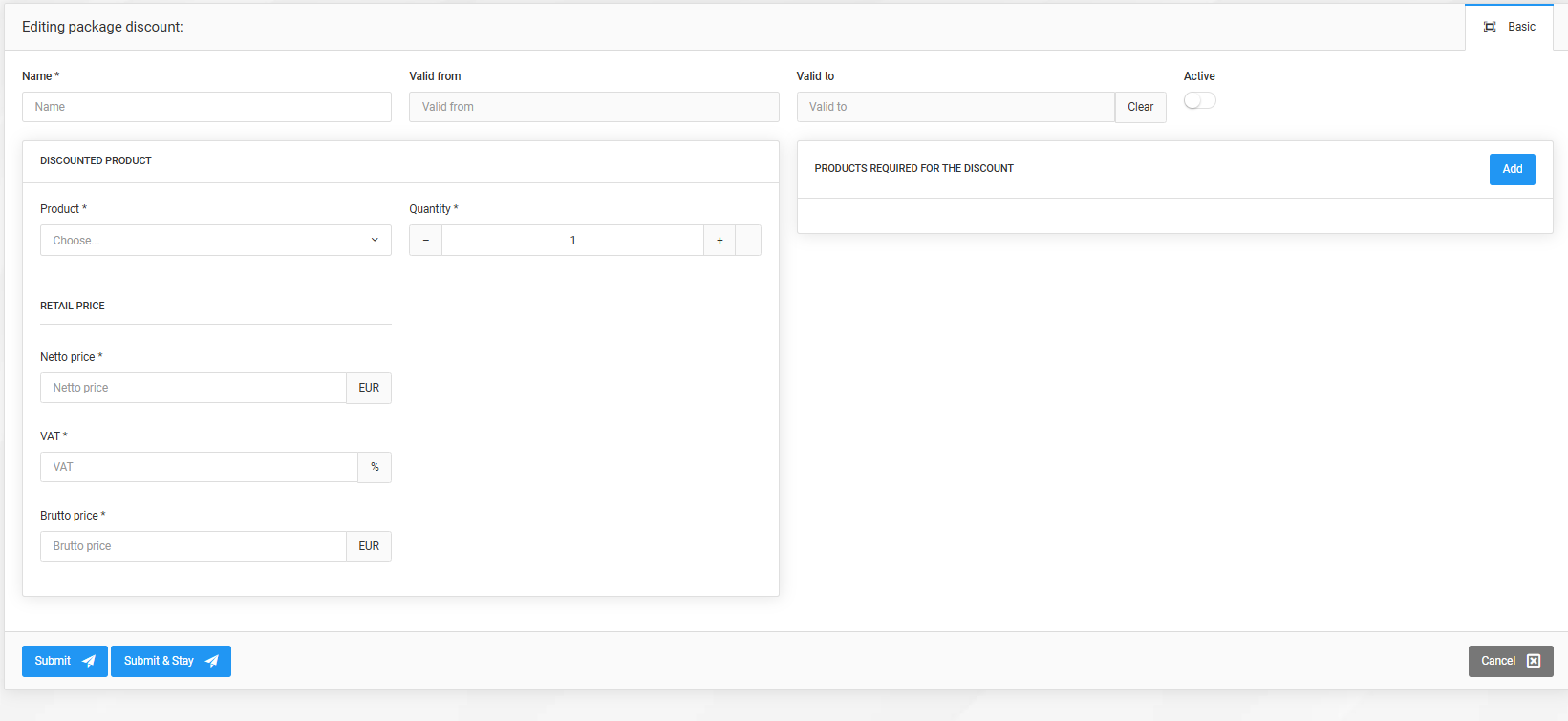
Task: Focus the Netto price field
Action: (x=193, y=388)
